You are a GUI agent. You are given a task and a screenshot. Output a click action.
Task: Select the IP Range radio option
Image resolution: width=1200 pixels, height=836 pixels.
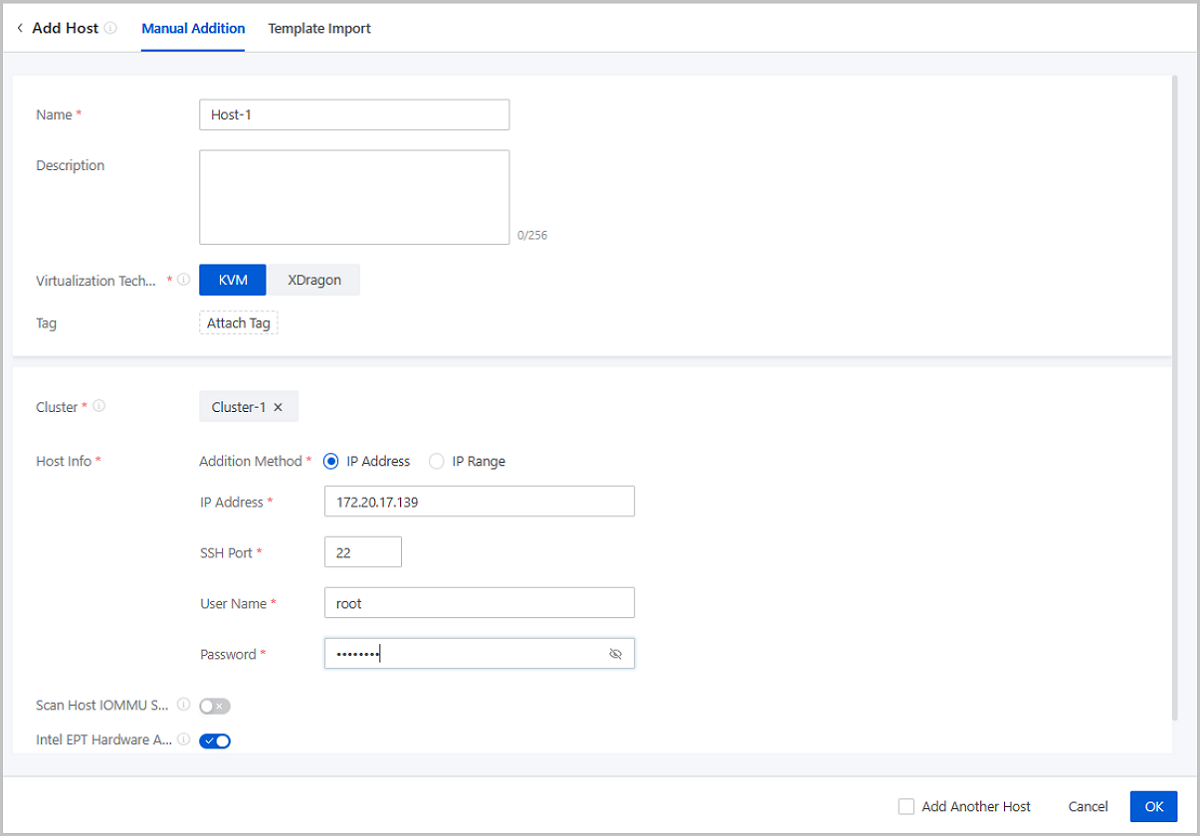(437, 461)
